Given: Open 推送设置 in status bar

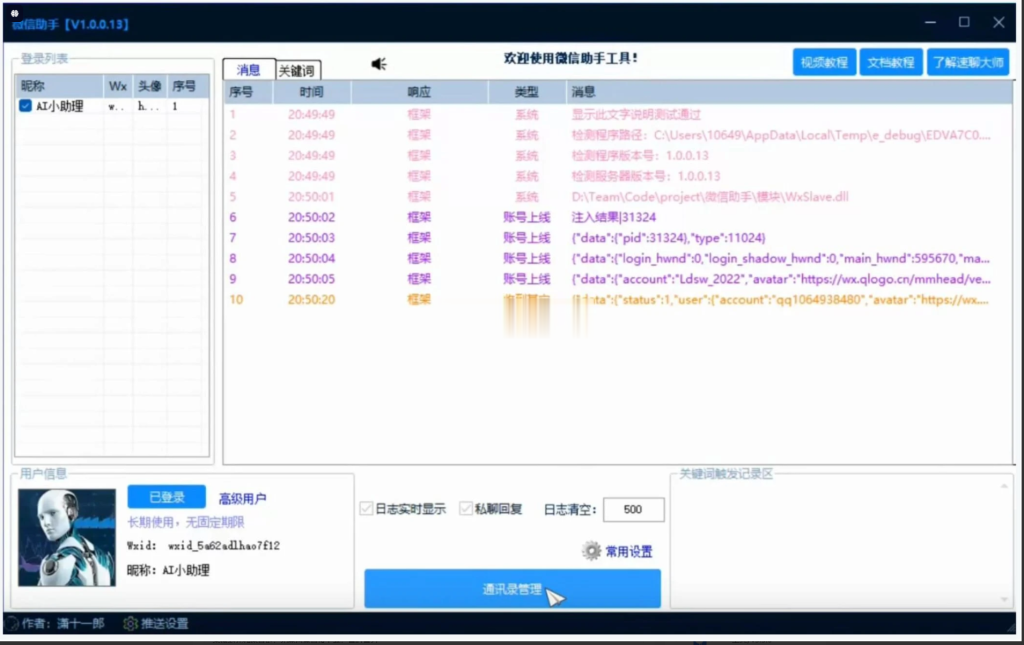Looking at the screenshot, I should (165, 623).
